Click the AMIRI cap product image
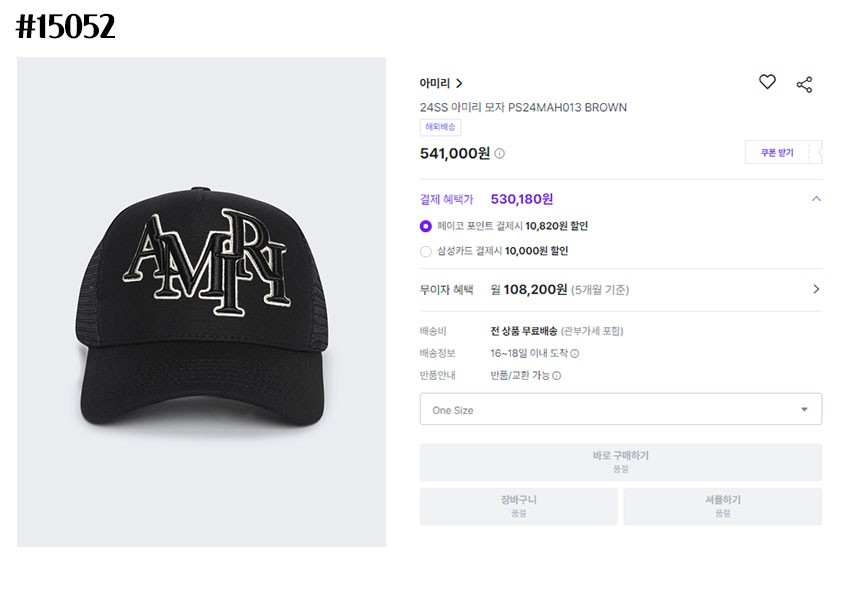 (x=201, y=301)
